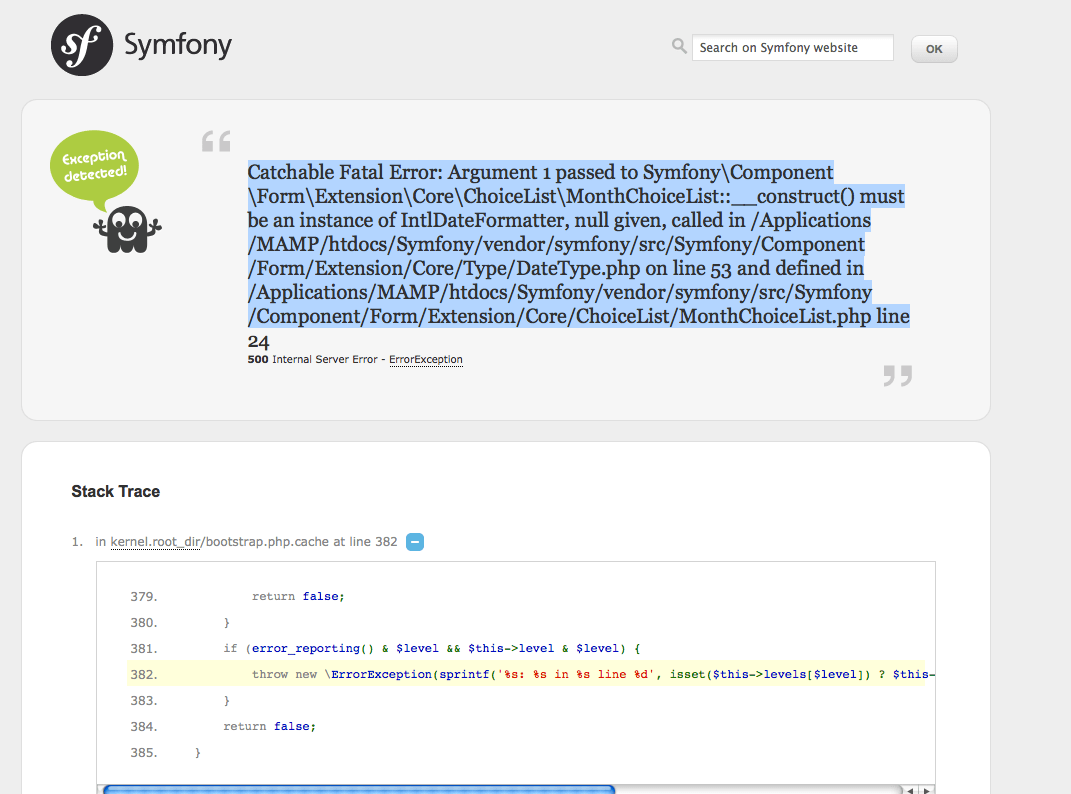Click the Symfony logo icon
This screenshot has height=794, width=1071.
tap(82, 45)
